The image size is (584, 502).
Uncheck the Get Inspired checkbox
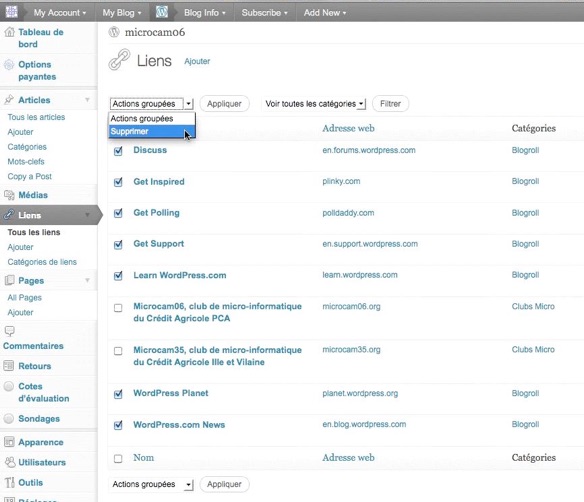point(118,182)
